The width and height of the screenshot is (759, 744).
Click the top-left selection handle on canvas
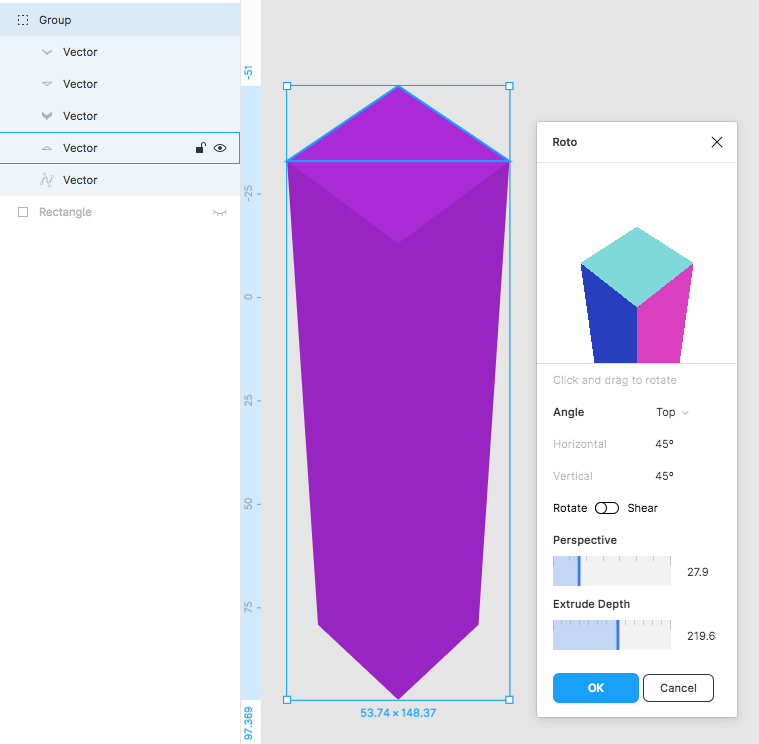(287, 86)
